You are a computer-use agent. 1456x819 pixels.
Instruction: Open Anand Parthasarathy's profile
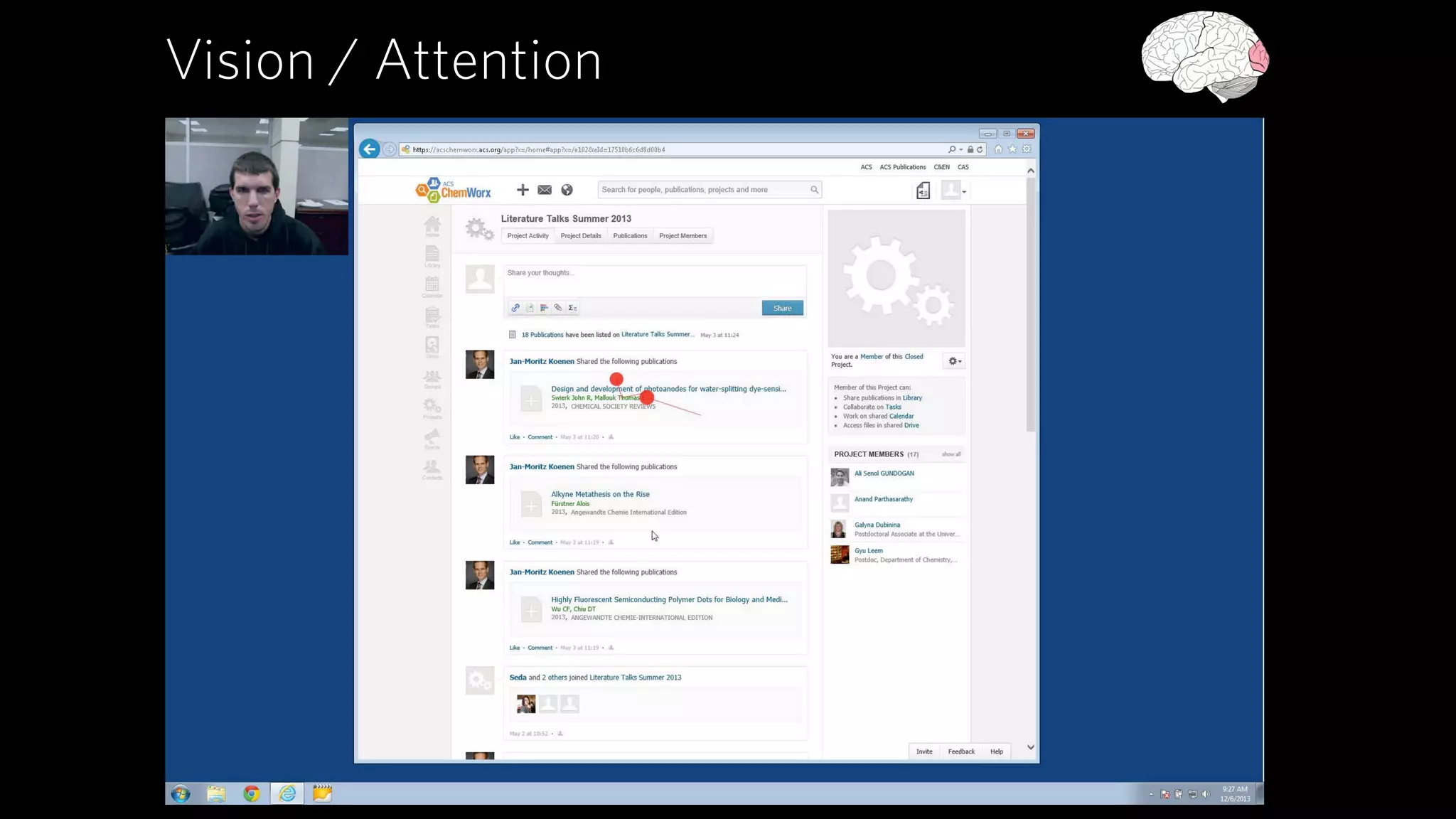coord(883,499)
